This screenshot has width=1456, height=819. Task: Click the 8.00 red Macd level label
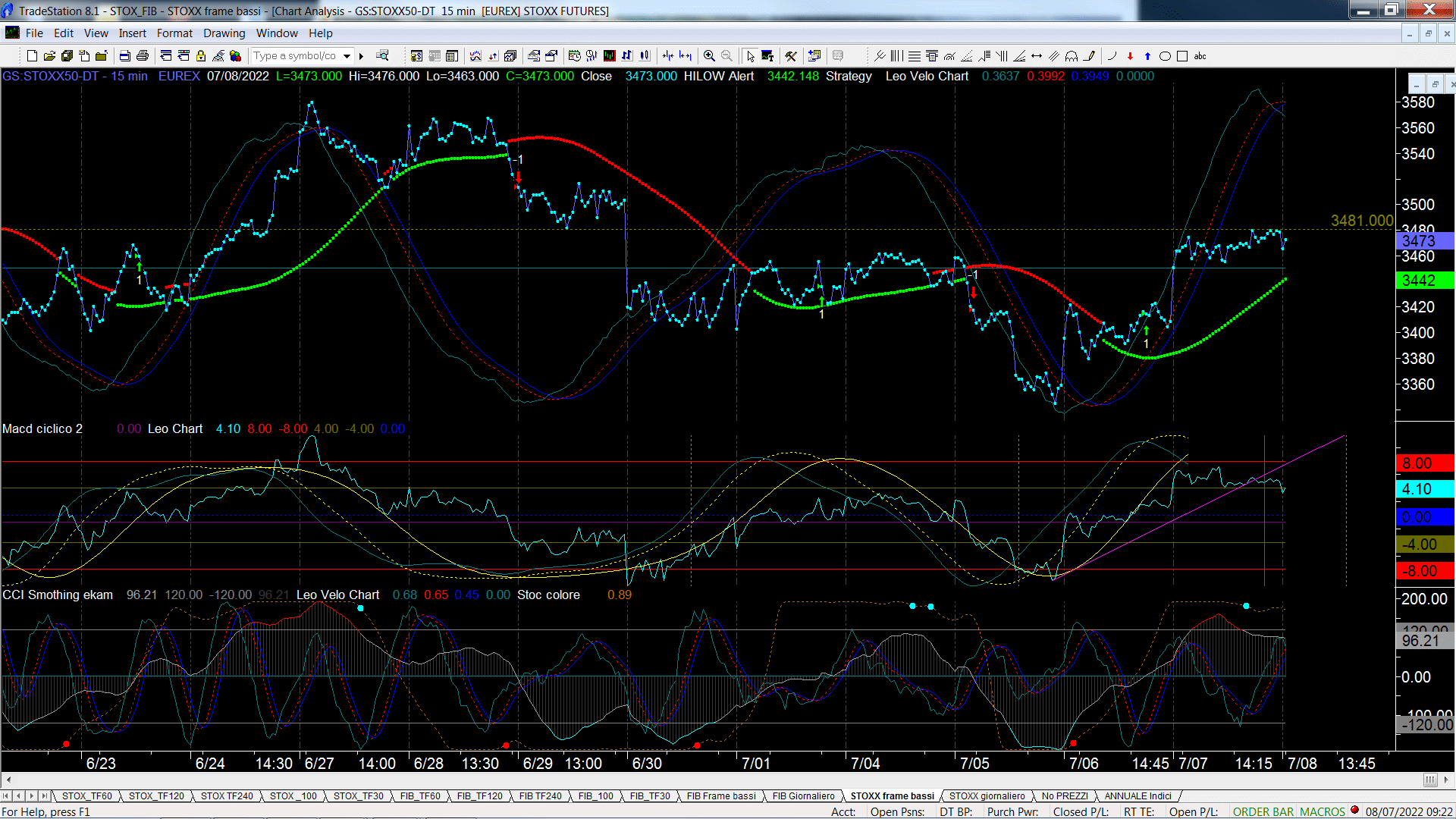pyautogui.click(x=1424, y=463)
